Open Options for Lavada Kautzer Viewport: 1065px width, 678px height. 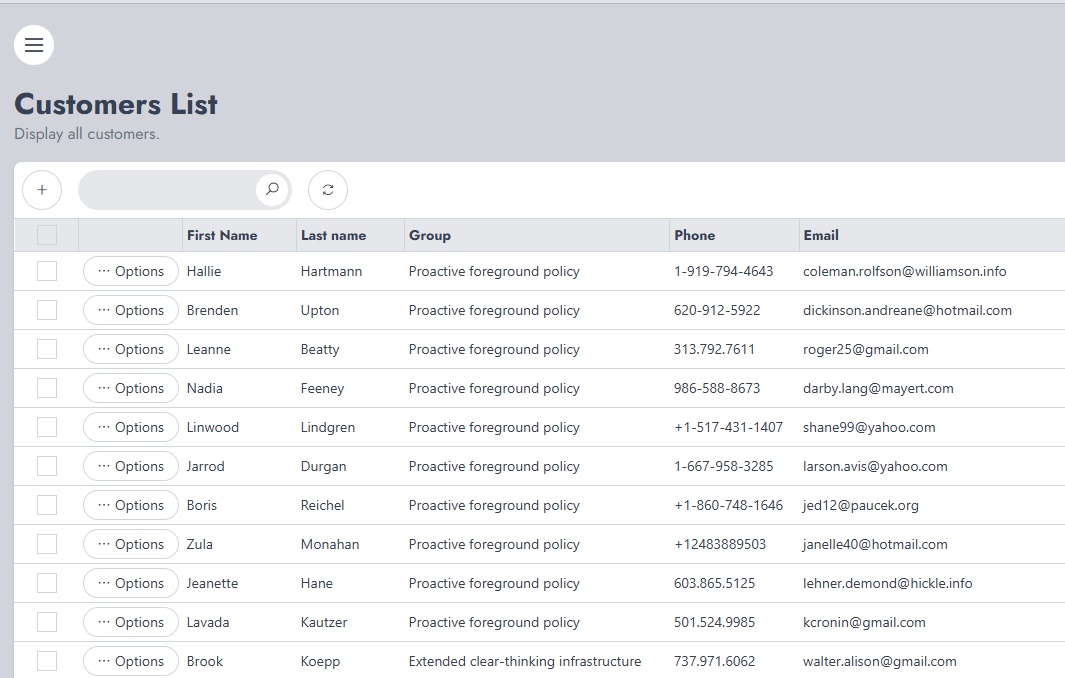pos(131,622)
